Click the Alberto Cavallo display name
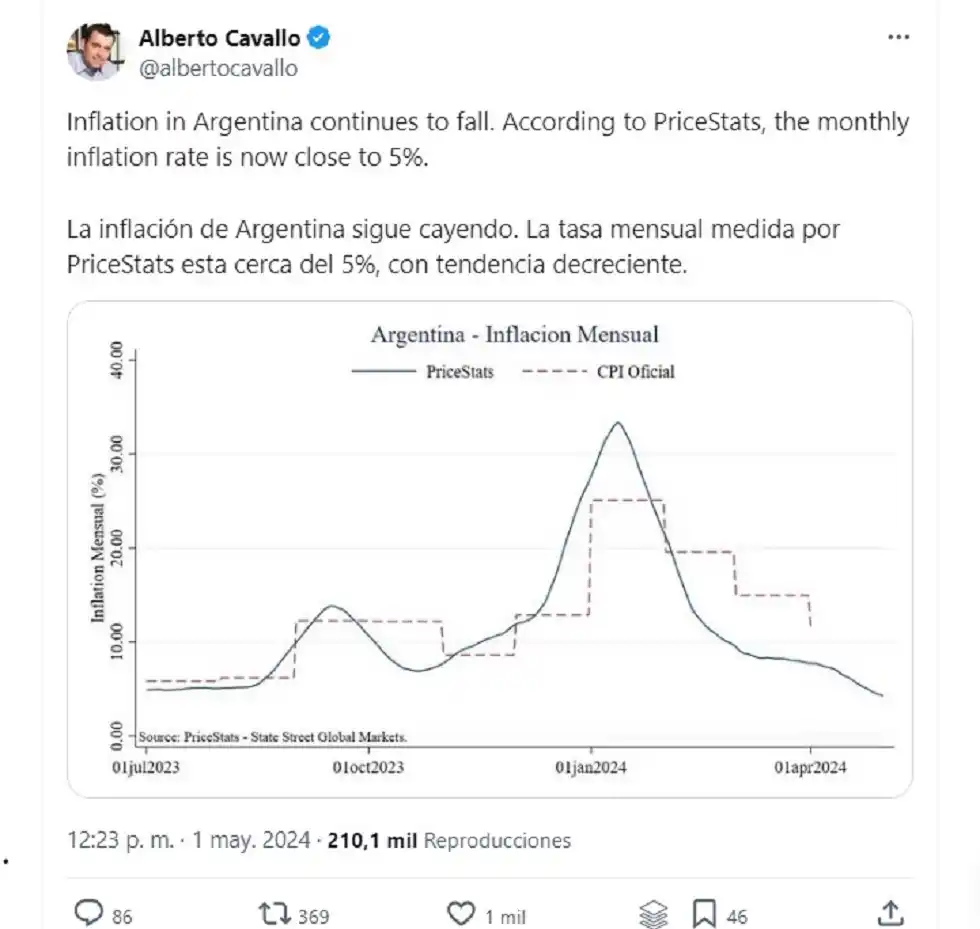Screen dimensions: 980x929 pos(220,39)
